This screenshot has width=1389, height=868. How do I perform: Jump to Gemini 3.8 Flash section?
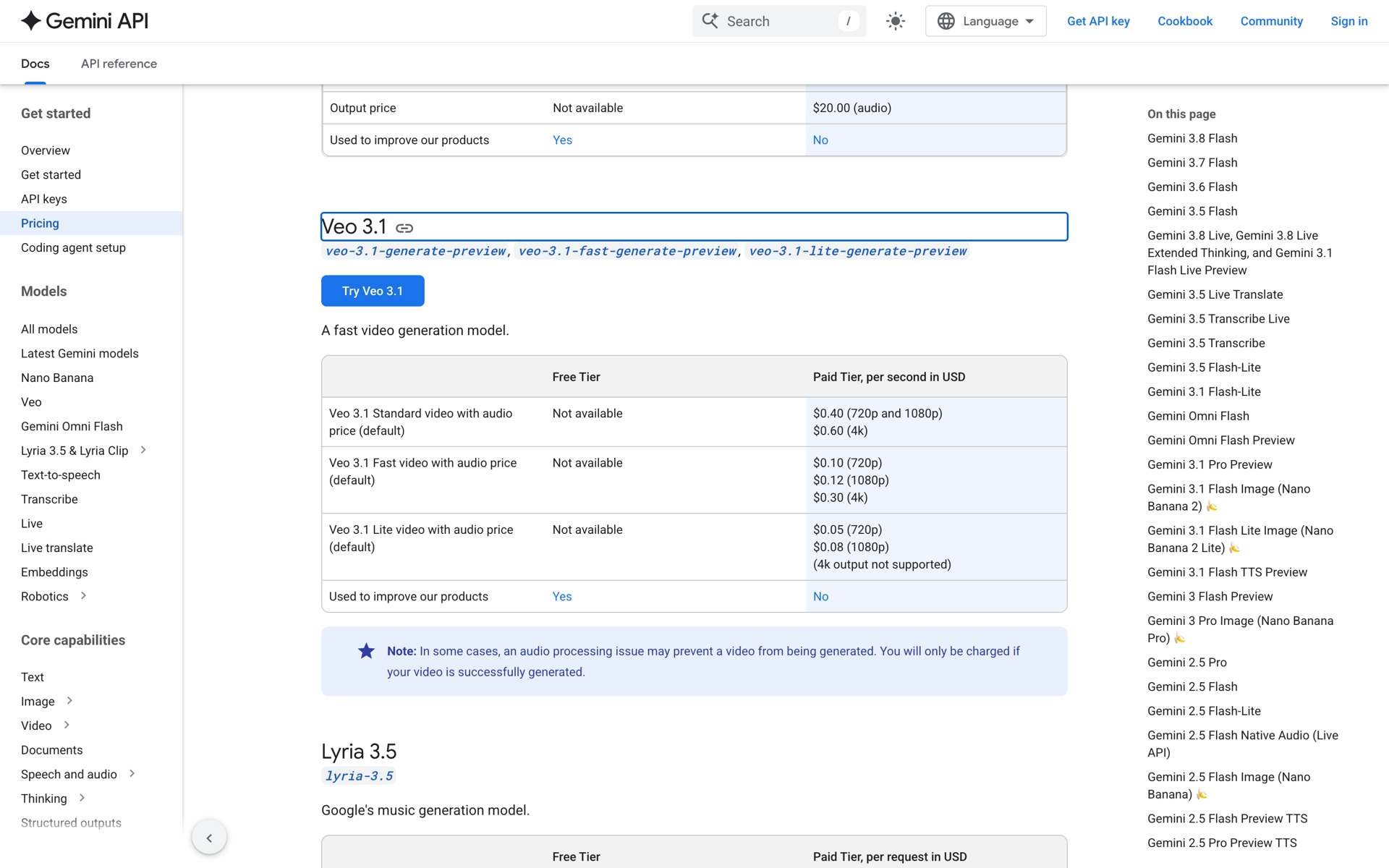[1192, 138]
